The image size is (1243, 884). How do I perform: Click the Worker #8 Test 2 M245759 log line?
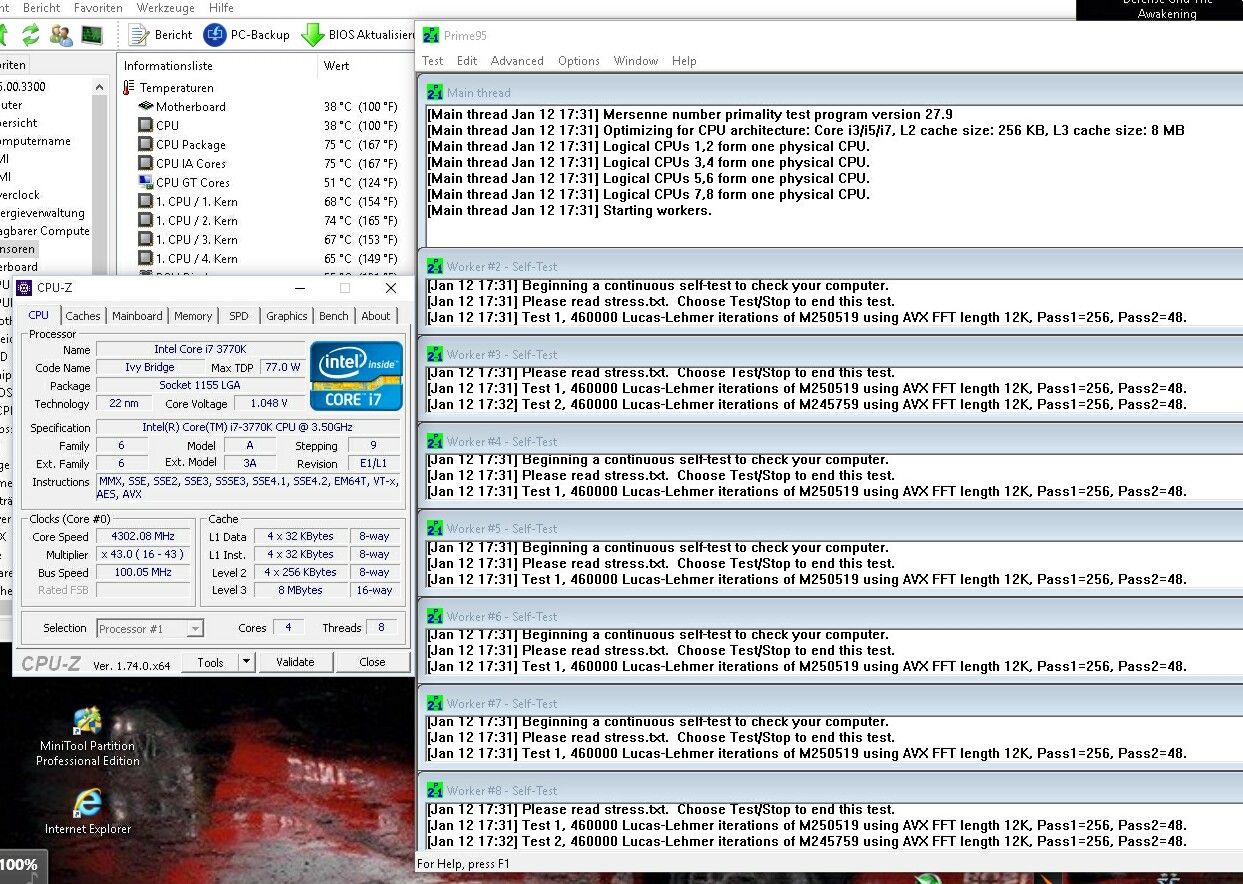[x=806, y=842]
